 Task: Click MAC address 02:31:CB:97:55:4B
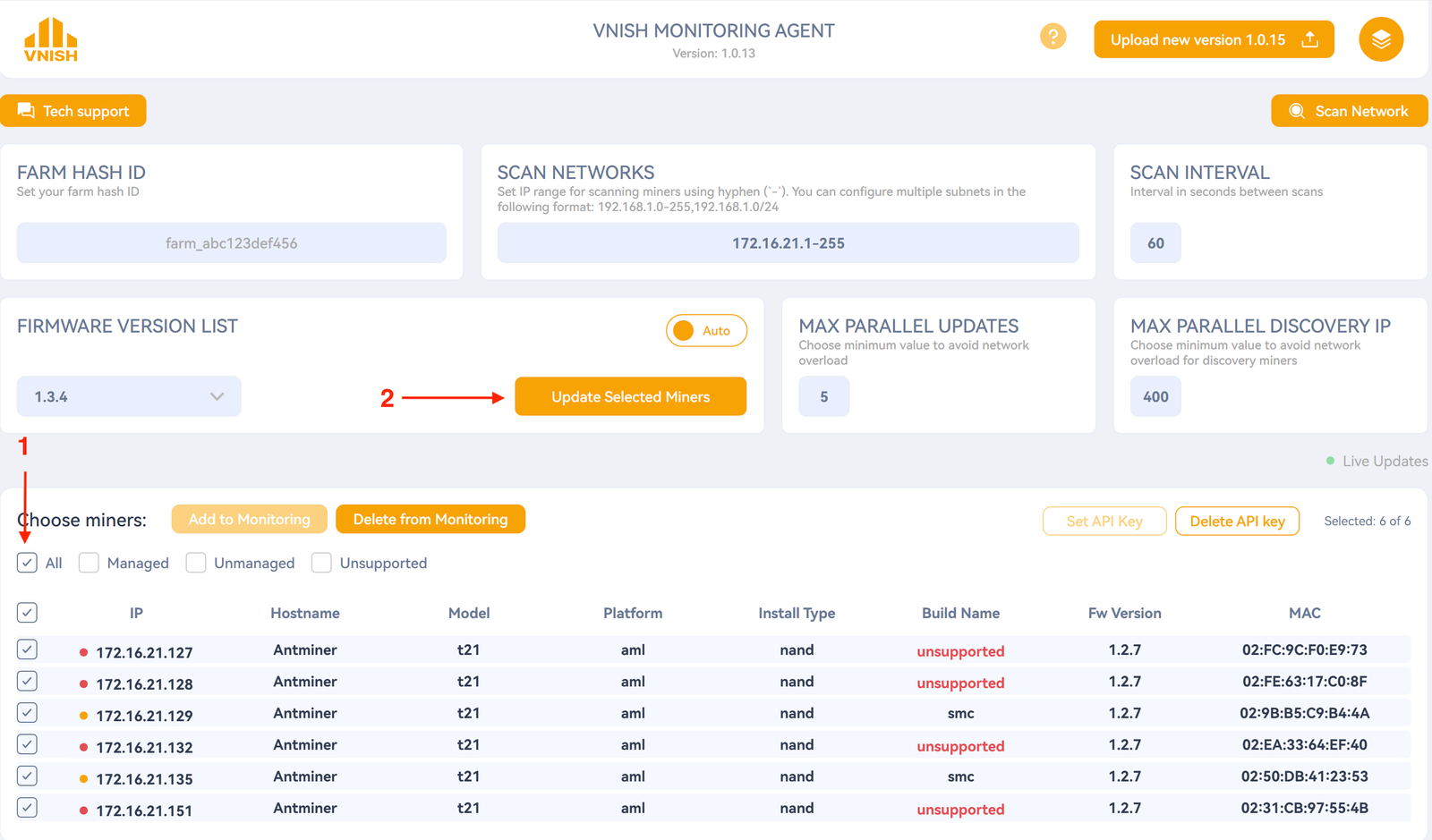tap(1304, 808)
